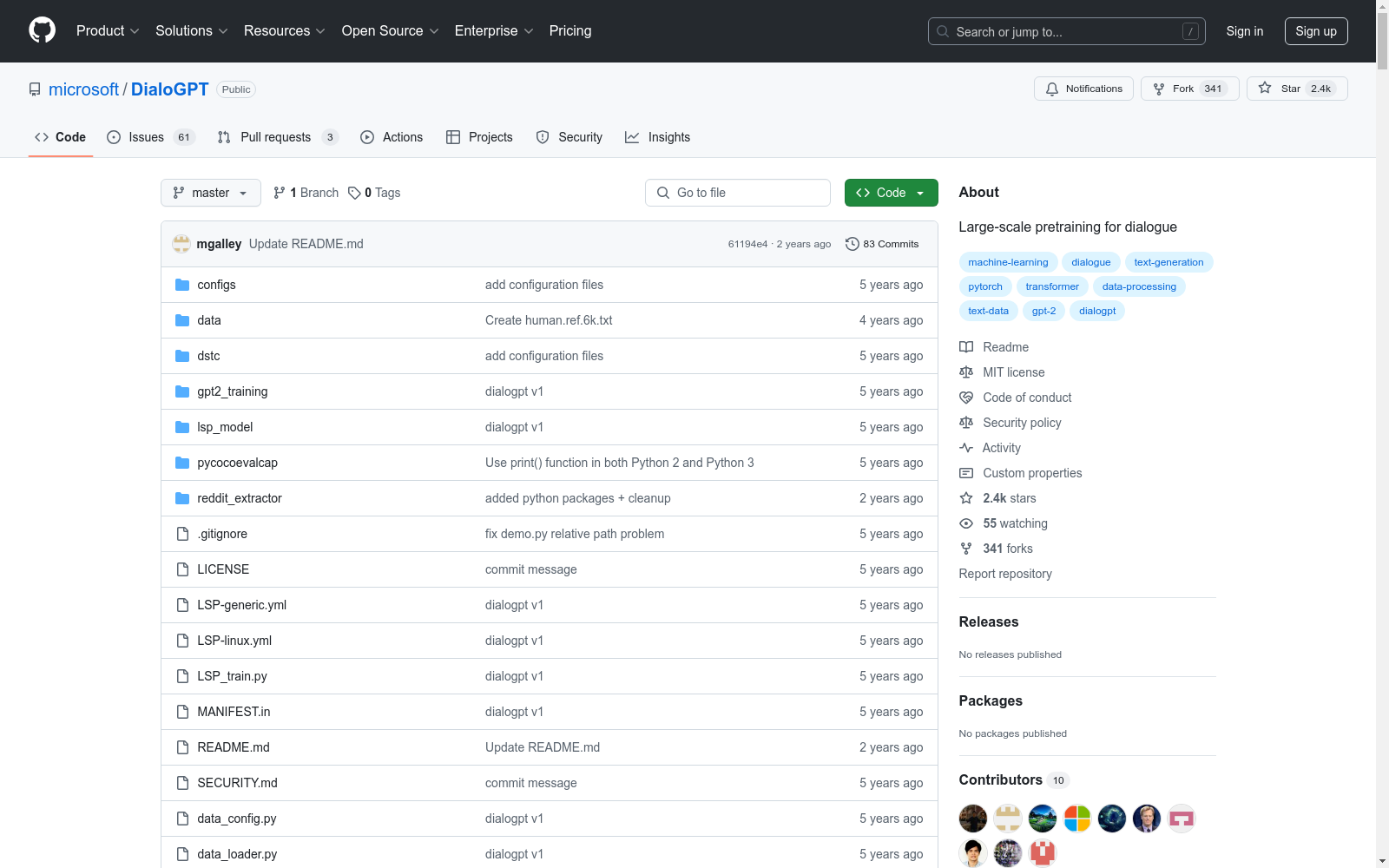Click the star icon in Star button

coord(1265,89)
